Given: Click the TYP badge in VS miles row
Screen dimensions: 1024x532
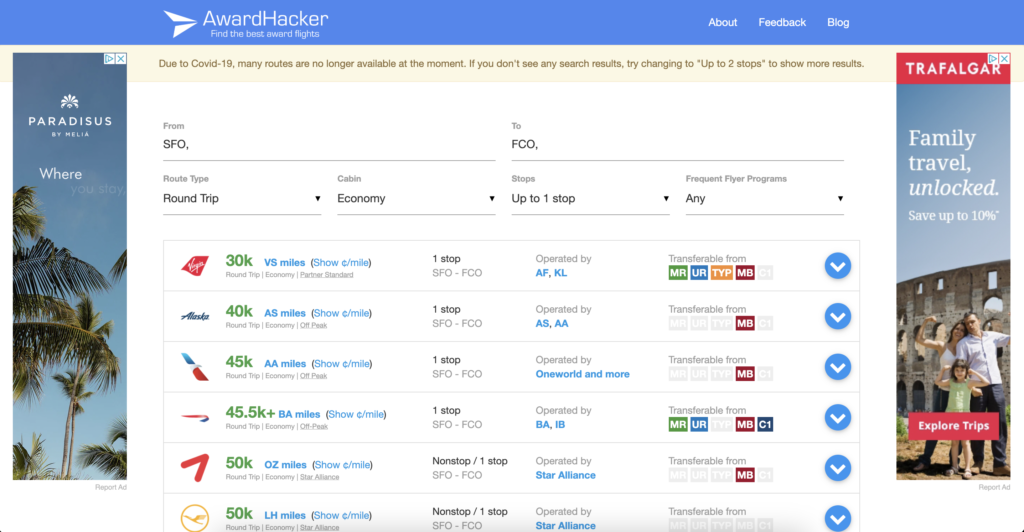Looking at the screenshot, I should point(721,273).
